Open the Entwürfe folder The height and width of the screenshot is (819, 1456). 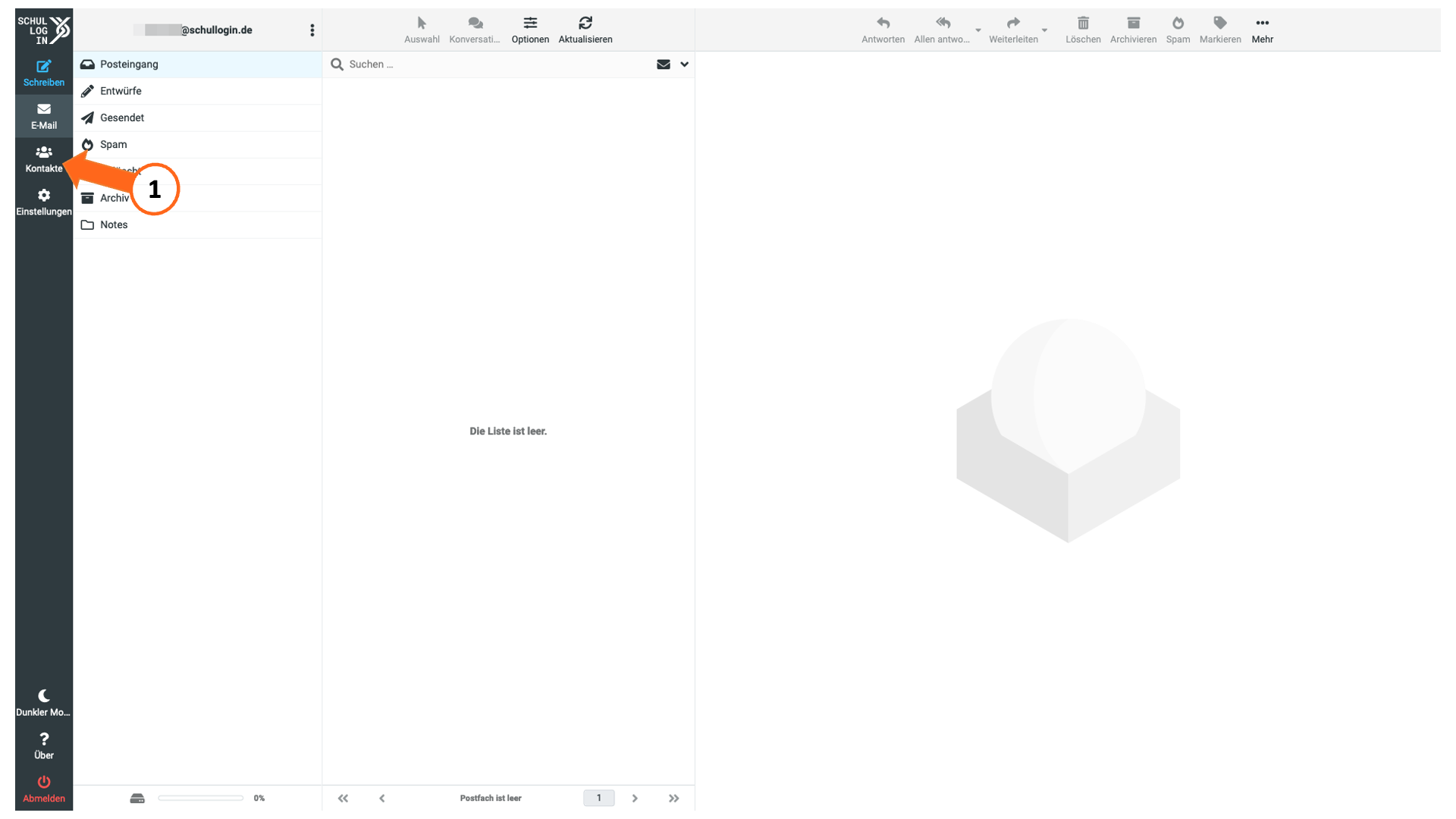[x=197, y=91]
